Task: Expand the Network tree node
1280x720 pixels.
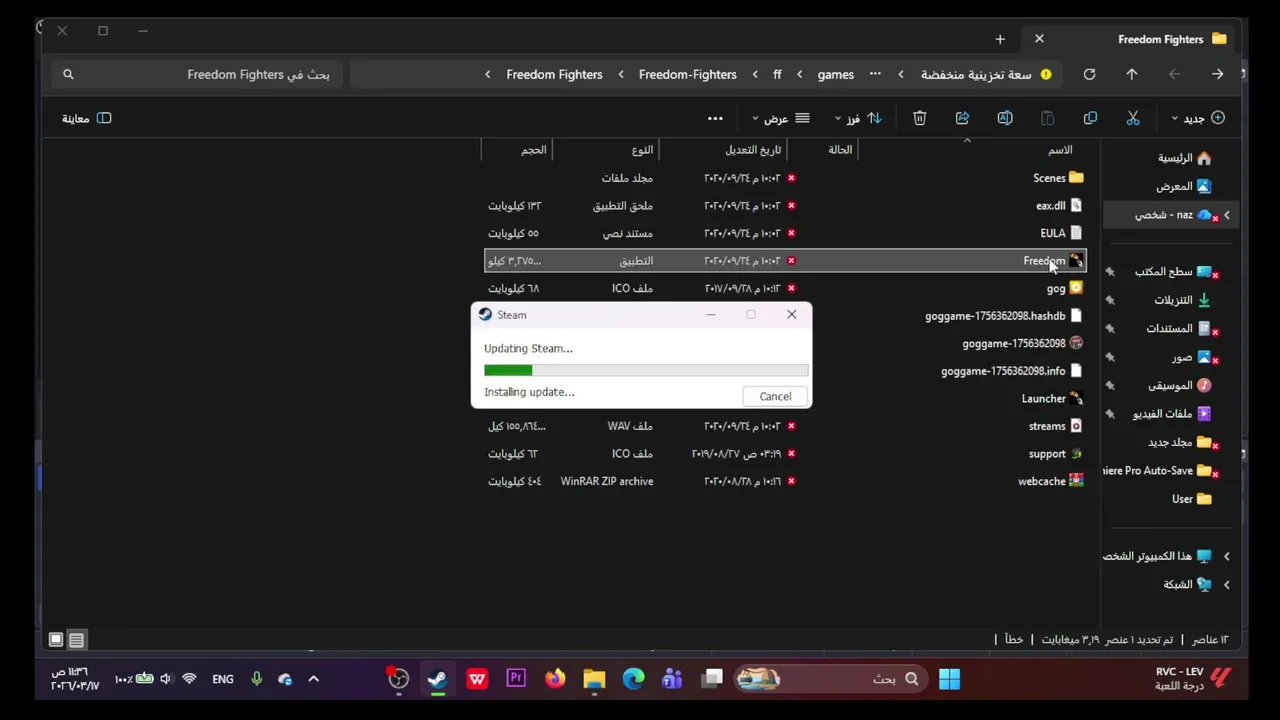Action: coord(1227,584)
